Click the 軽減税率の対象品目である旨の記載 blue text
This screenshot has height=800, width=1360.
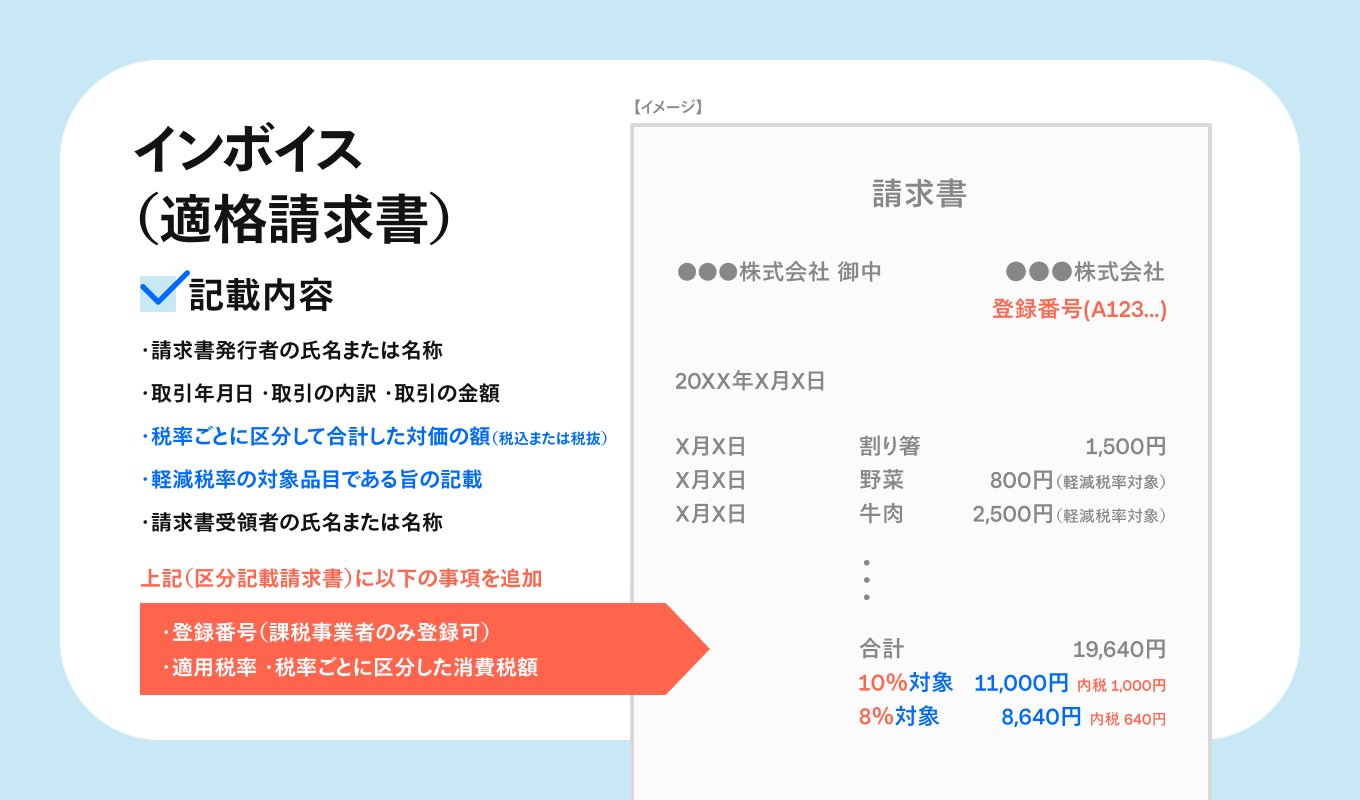(310, 480)
